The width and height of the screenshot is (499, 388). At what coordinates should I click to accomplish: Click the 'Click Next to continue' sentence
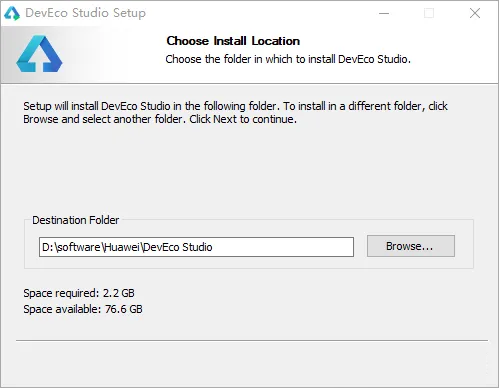pyautogui.click(x=243, y=119)
